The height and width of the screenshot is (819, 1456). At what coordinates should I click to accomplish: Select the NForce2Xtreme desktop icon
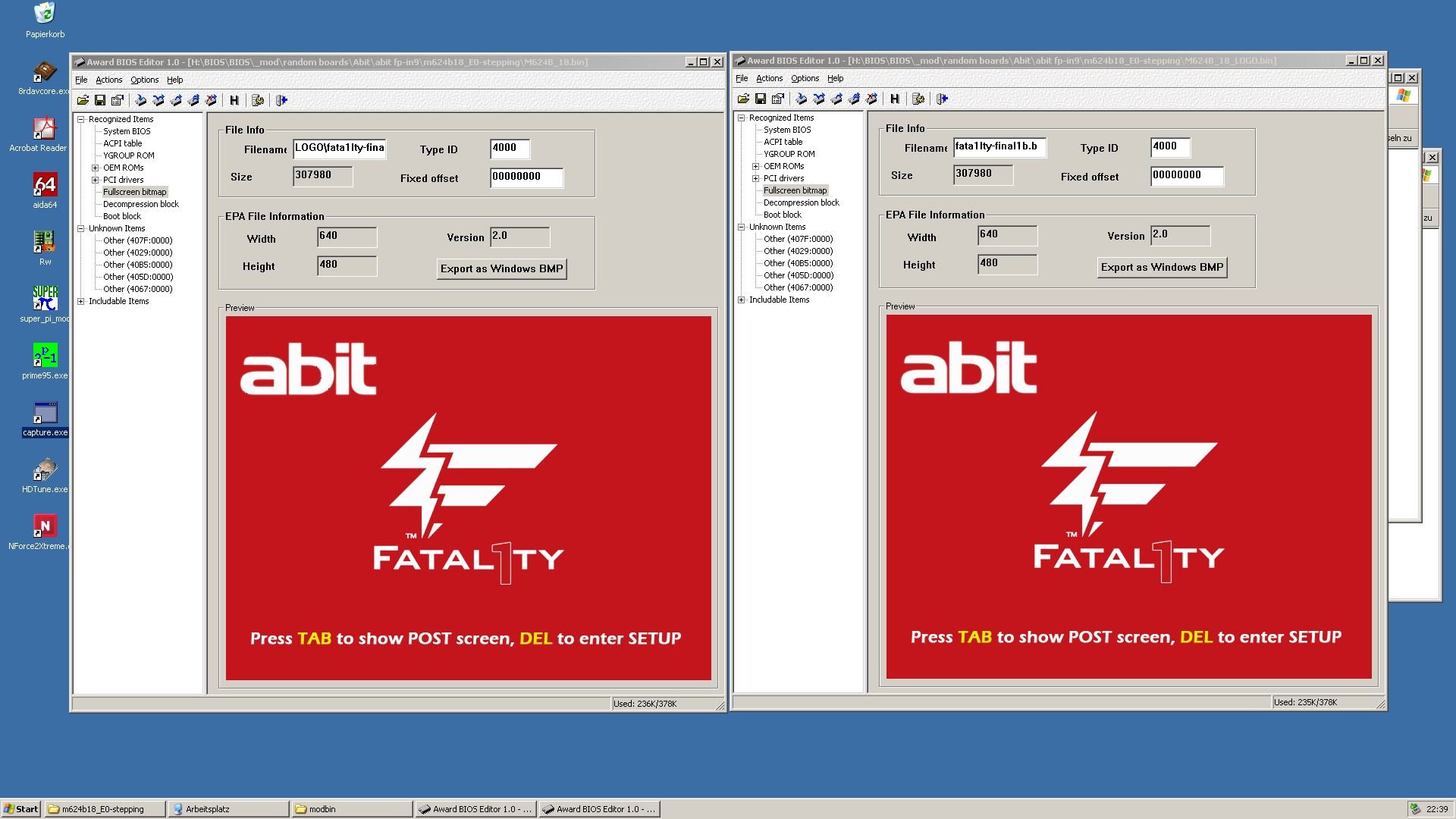tap(39, 532)
